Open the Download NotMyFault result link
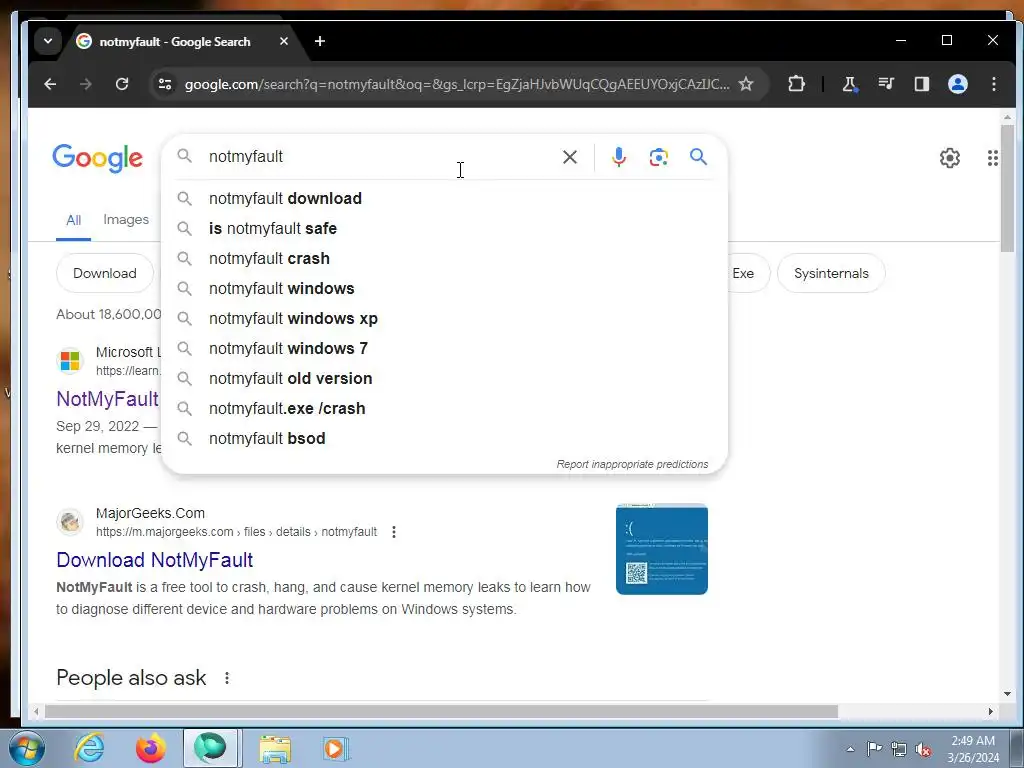This screenshot has width=1024, height=768. pyautogui.click(x=155, y=560)
